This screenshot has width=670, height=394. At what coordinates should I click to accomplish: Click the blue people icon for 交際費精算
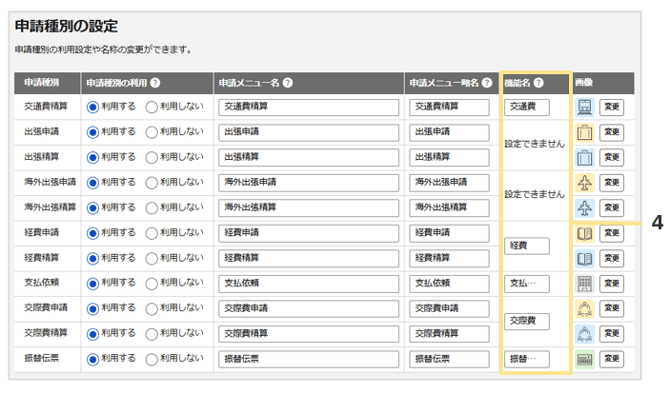click(584, 334)
